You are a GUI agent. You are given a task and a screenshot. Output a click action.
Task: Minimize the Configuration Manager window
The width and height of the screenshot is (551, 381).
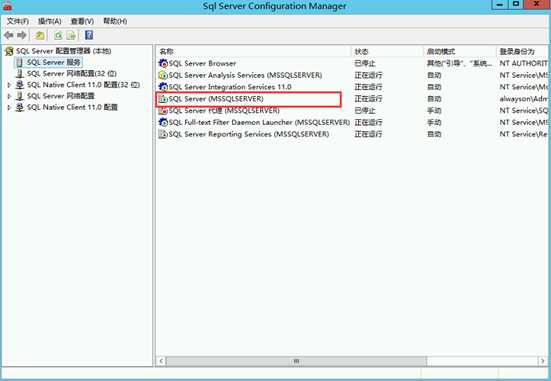coord(500,4)
